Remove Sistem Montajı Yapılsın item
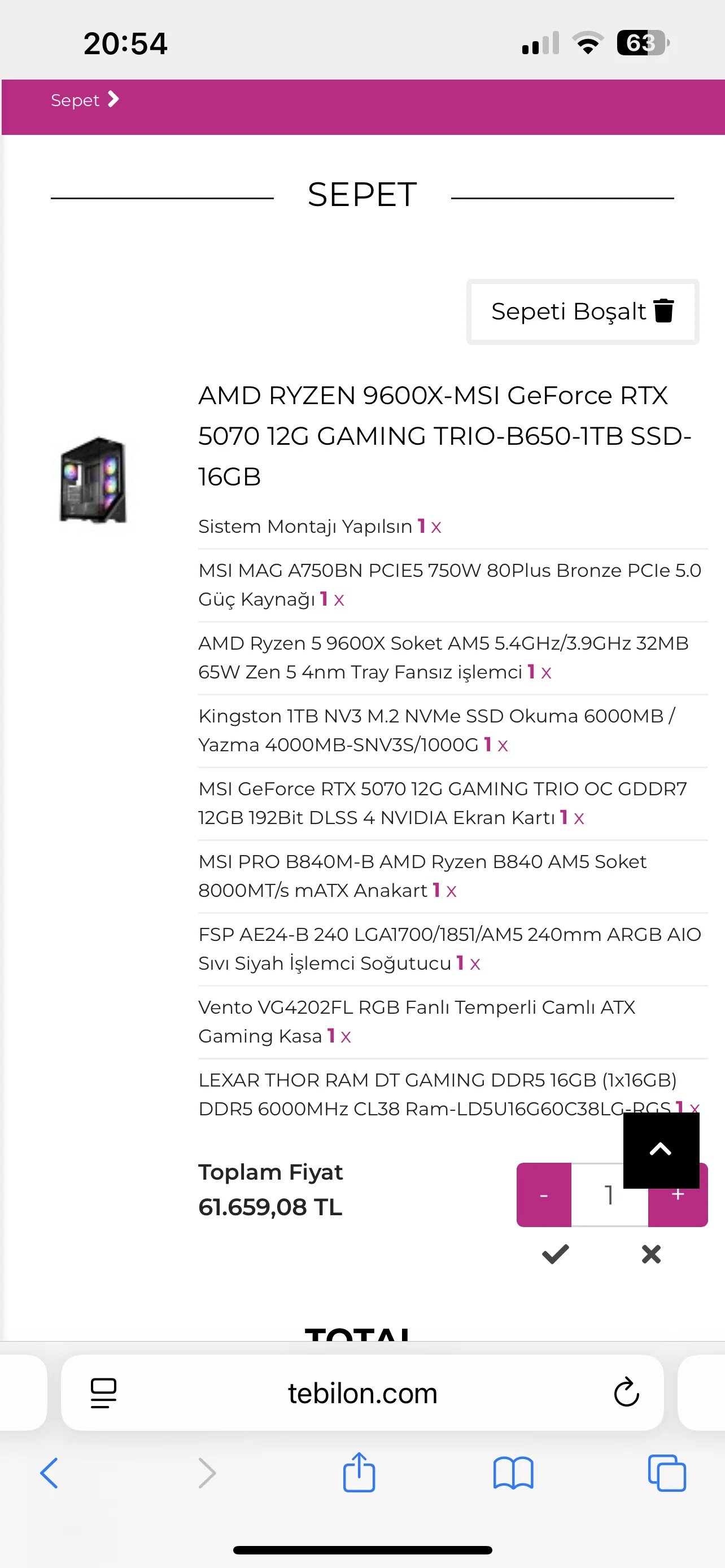Image resolution: width=725 pixels, height=1568 pixels. 436,527
